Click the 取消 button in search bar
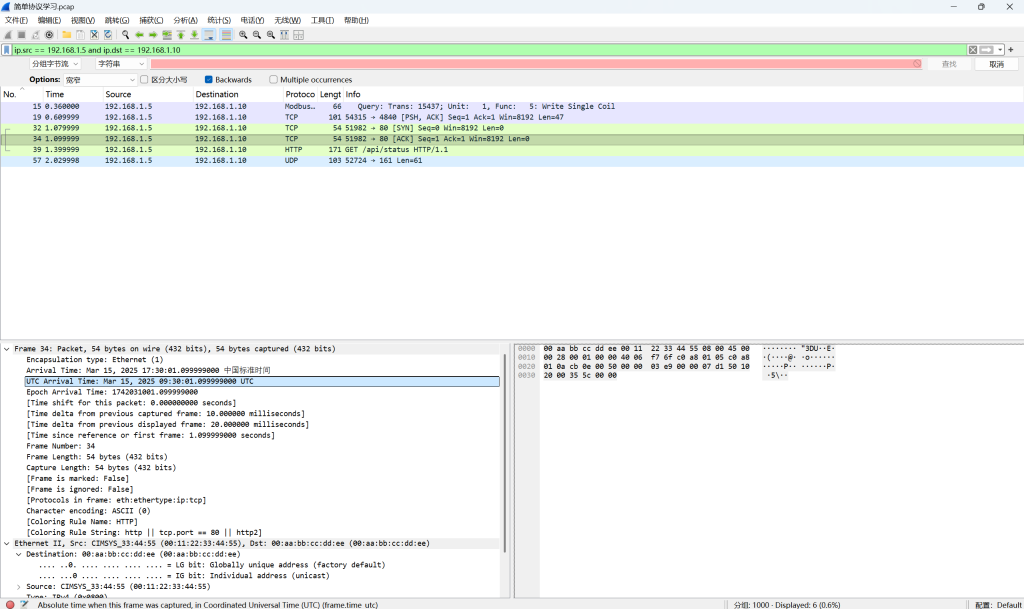The image size is (1024, 609). pos(996,64)
